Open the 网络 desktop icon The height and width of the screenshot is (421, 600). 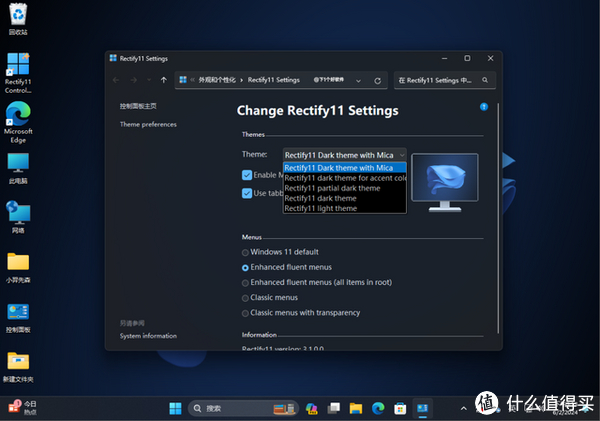[18, 217]
